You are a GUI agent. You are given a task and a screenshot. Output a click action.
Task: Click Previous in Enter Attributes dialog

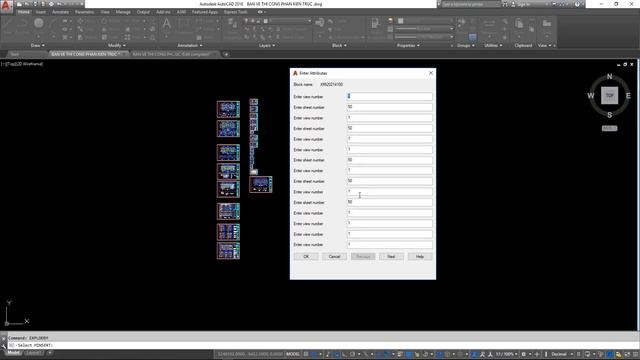pyautogui.click(x=363, y=257)
